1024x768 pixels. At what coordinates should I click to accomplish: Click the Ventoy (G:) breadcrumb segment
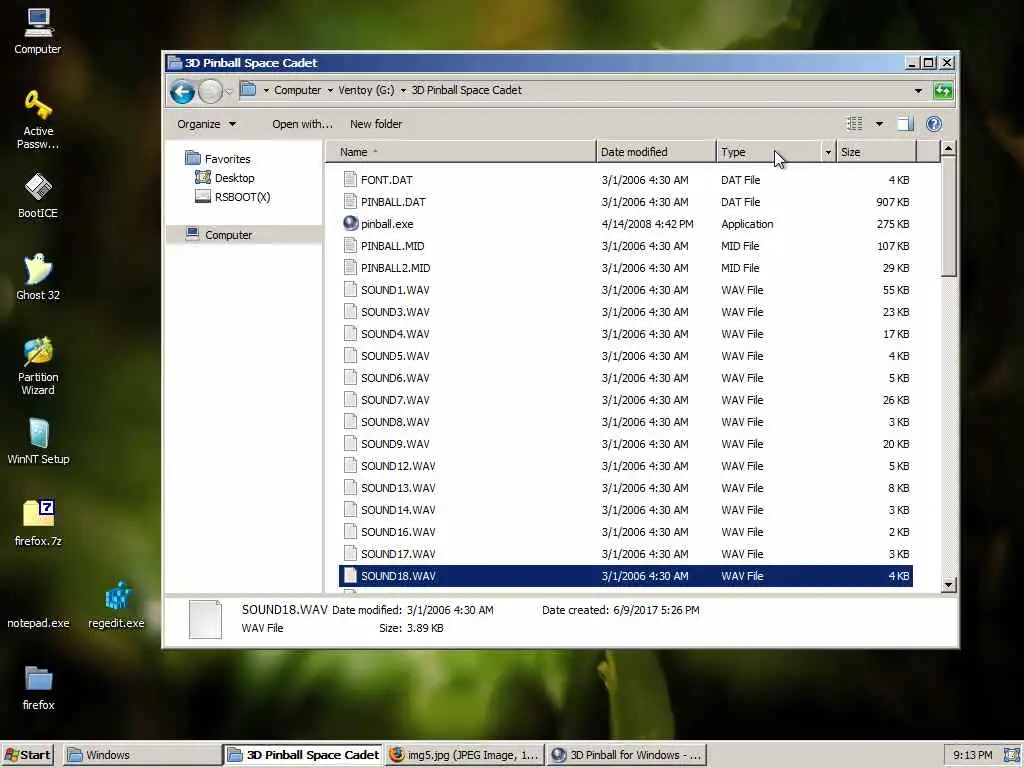tap(366, 90)
